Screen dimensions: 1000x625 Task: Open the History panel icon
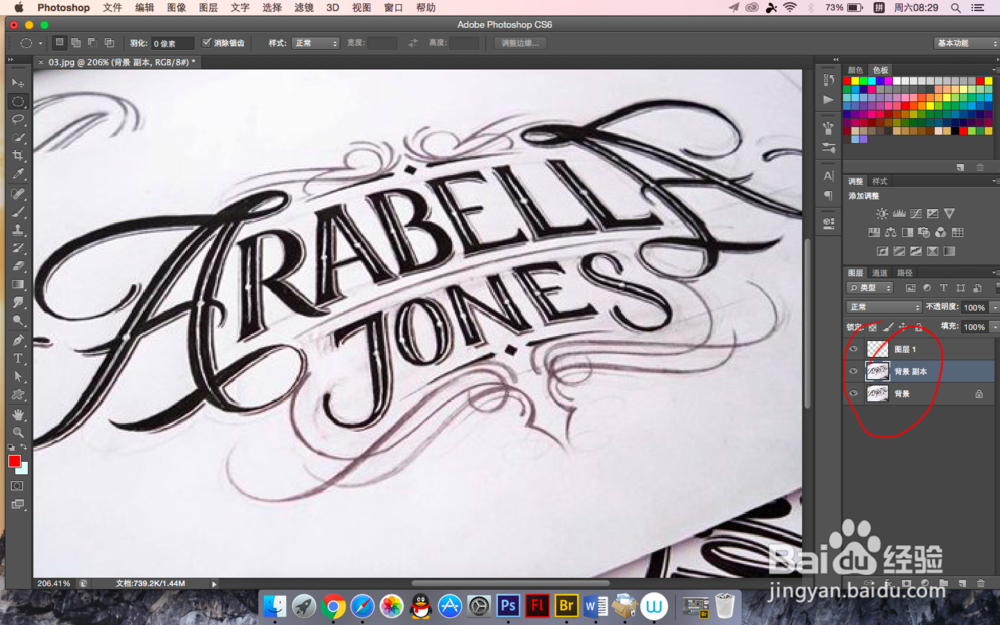click(x=828, y=80)
